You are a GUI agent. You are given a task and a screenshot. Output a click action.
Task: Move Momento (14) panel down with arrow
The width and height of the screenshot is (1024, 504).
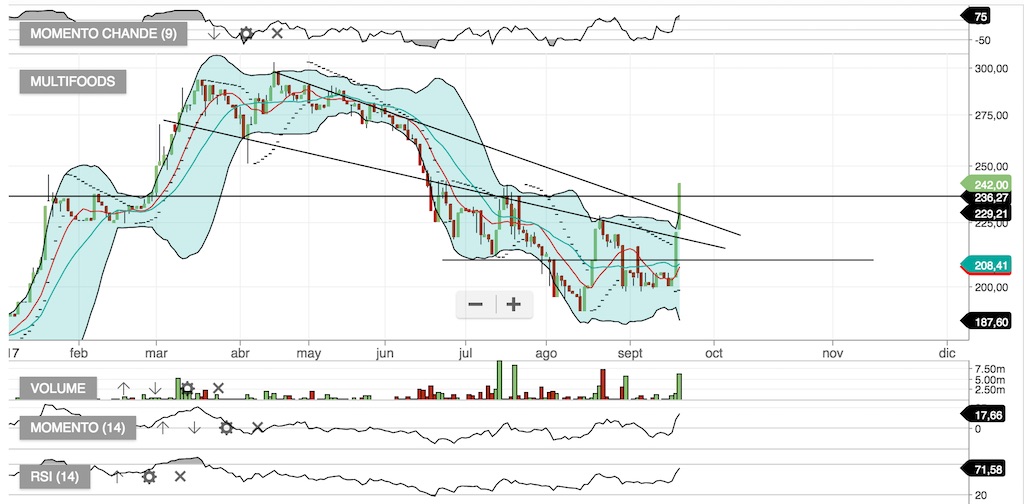[x=194, y=428]
